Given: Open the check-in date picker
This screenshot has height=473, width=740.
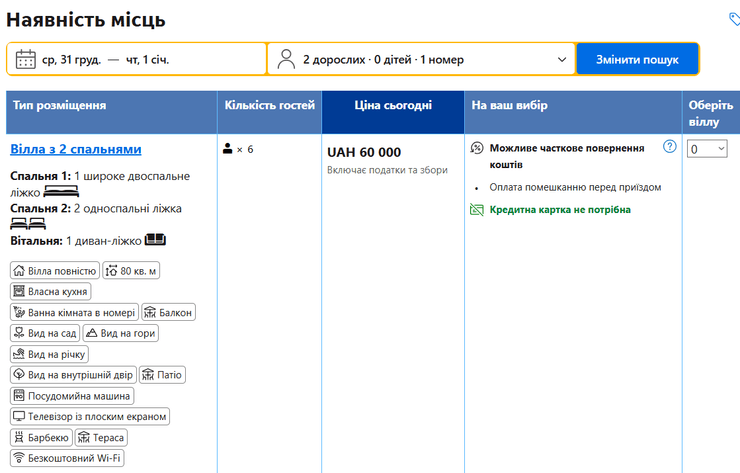Looking at the screenshot, I should point(72,59).
